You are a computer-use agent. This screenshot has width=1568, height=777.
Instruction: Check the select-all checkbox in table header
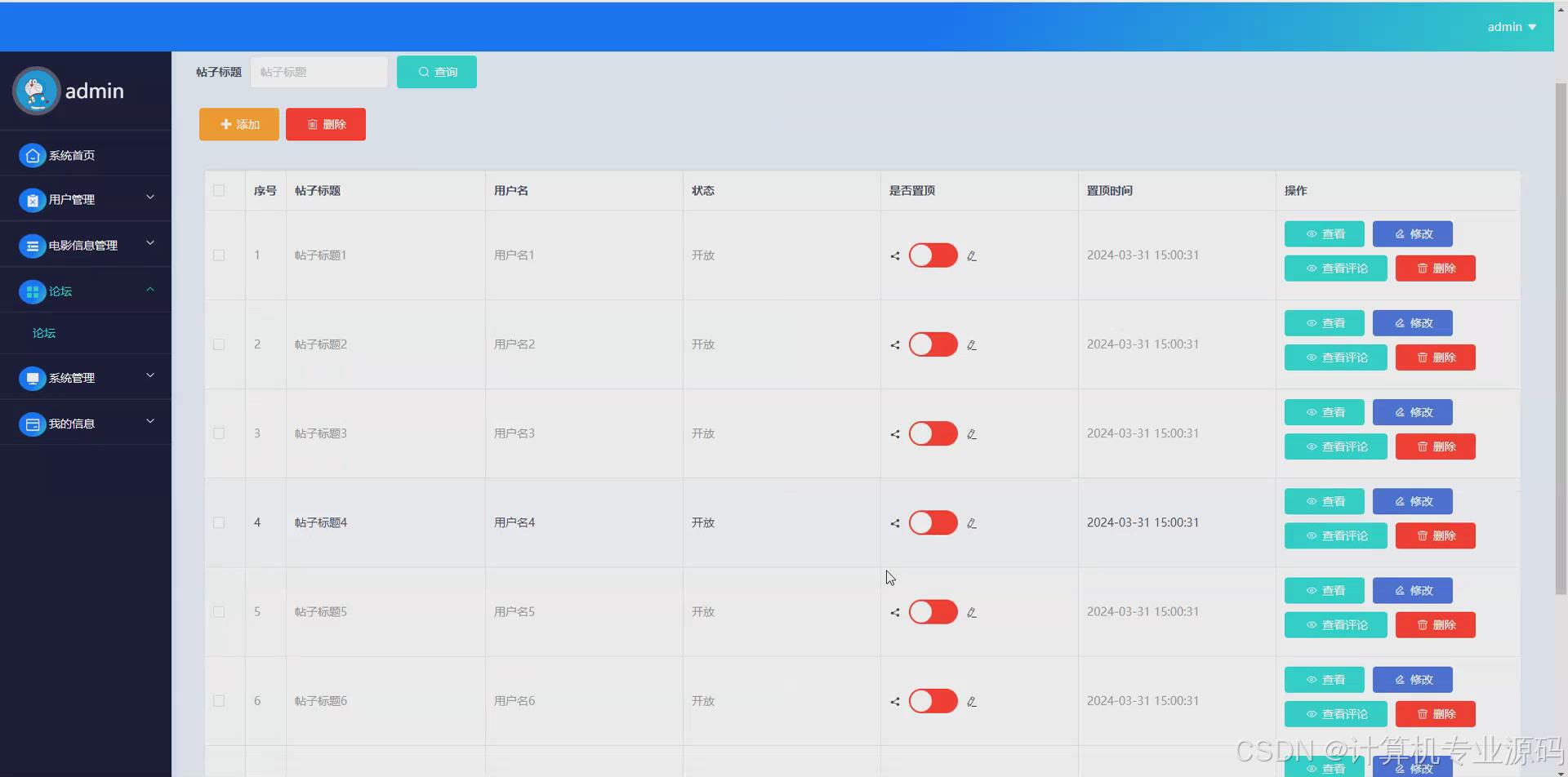219,191
